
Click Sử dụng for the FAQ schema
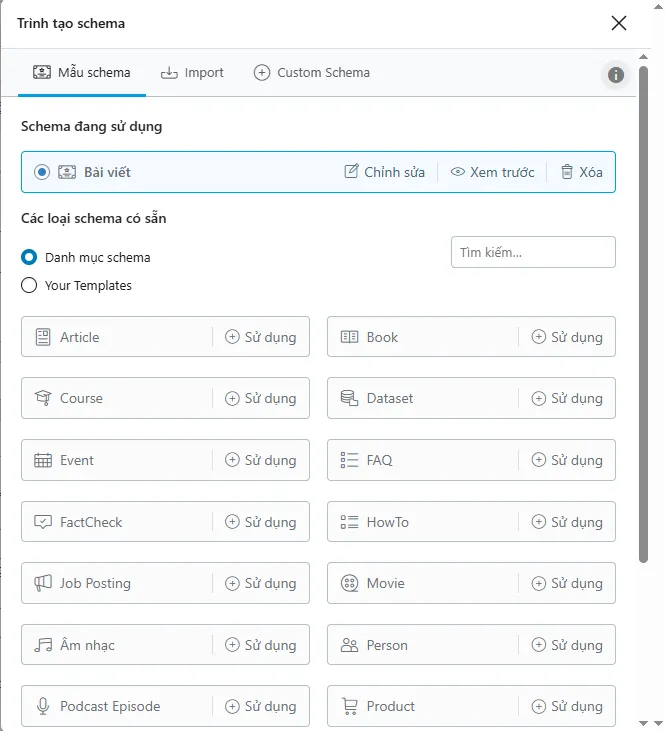click(x=567, y=460)
